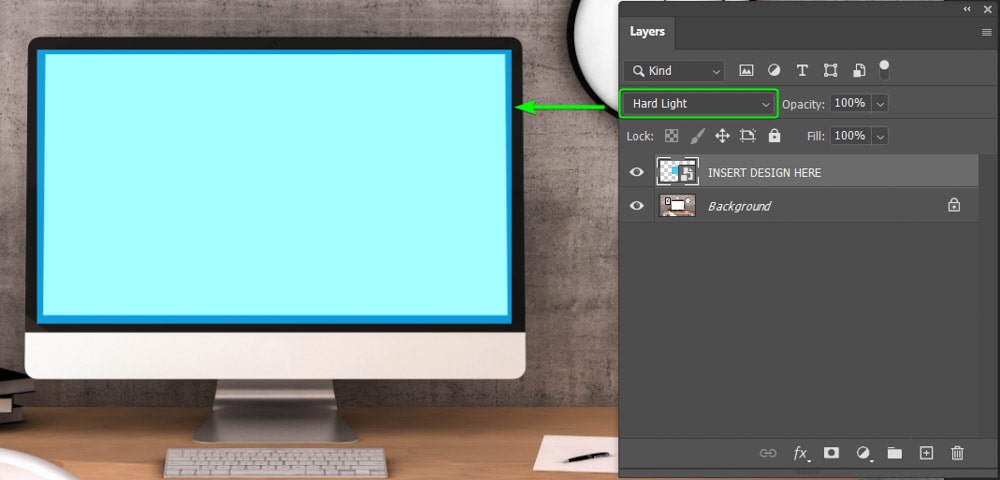Screen dimensions: 1000x480
Task: Collapse the panel with double arrows
Action: click(967, 9)
